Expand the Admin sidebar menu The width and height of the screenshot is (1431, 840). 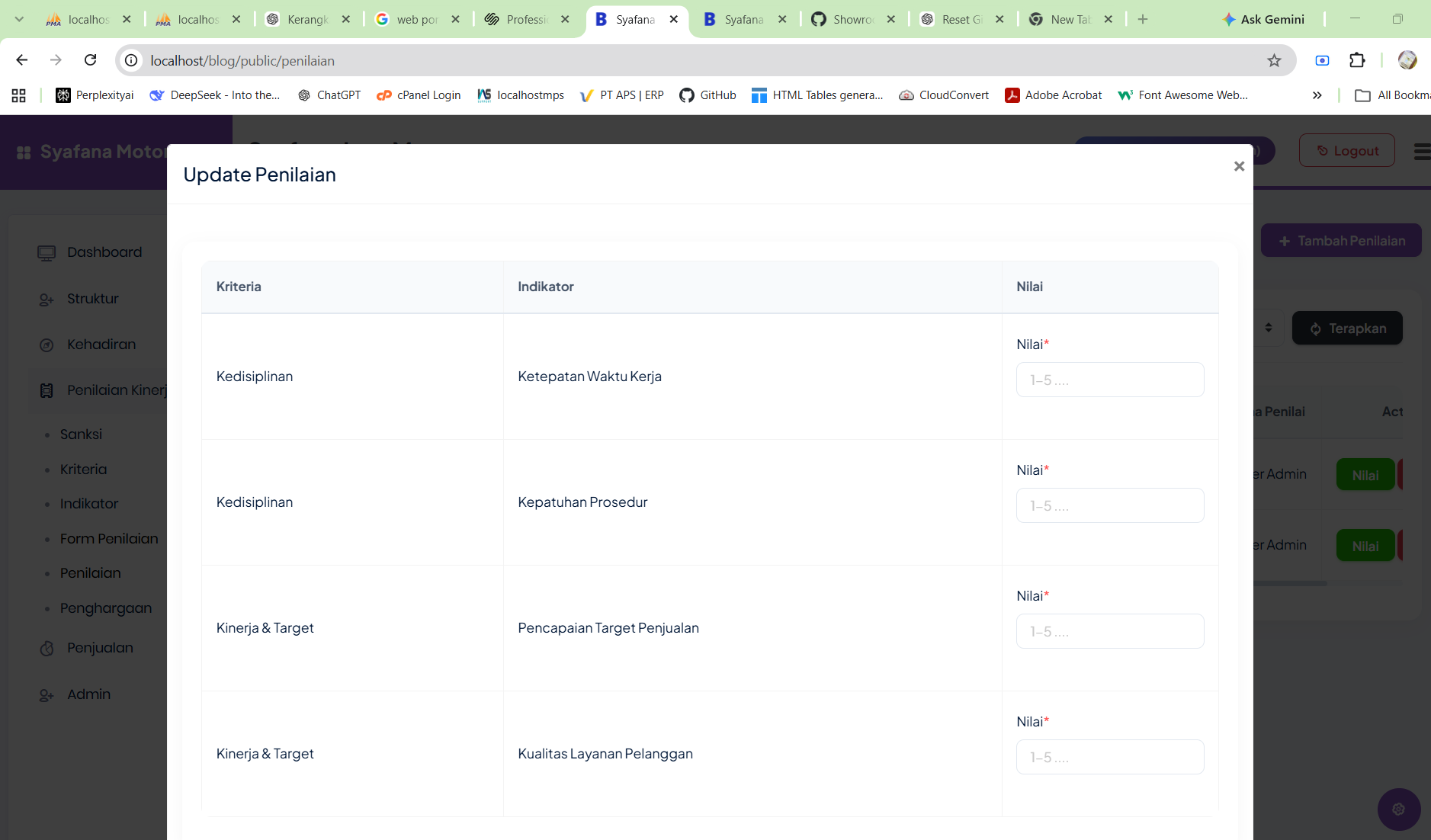coord(88,694)
